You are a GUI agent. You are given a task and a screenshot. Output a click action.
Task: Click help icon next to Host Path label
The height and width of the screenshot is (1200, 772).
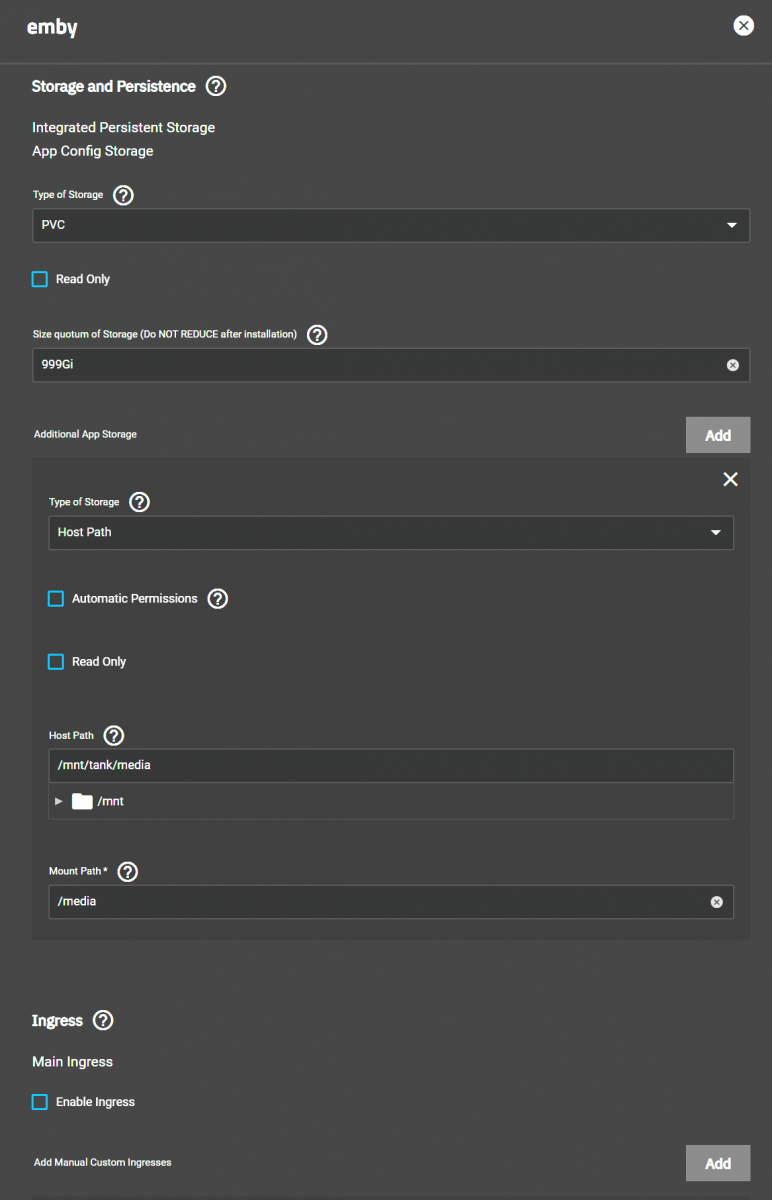(x=114, y=736)
